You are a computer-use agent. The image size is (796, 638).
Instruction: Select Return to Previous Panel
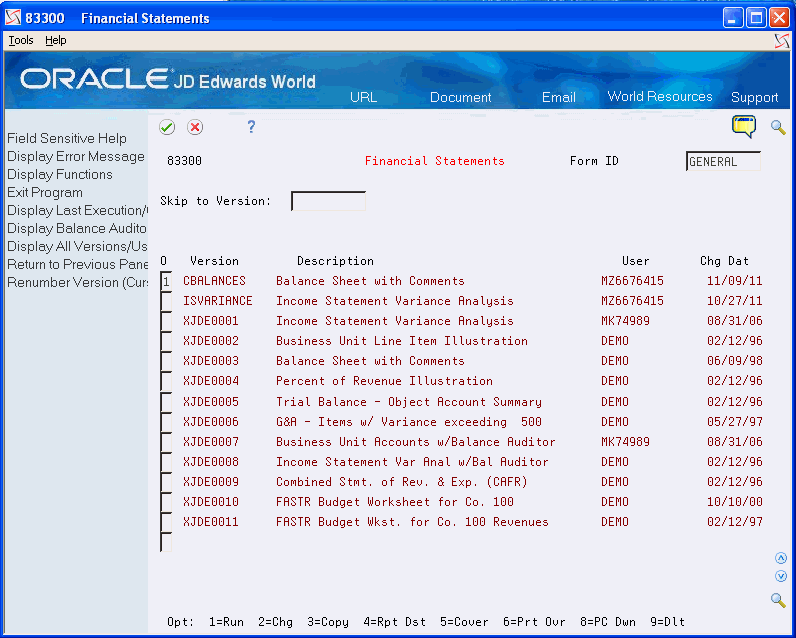coord(77,264)
